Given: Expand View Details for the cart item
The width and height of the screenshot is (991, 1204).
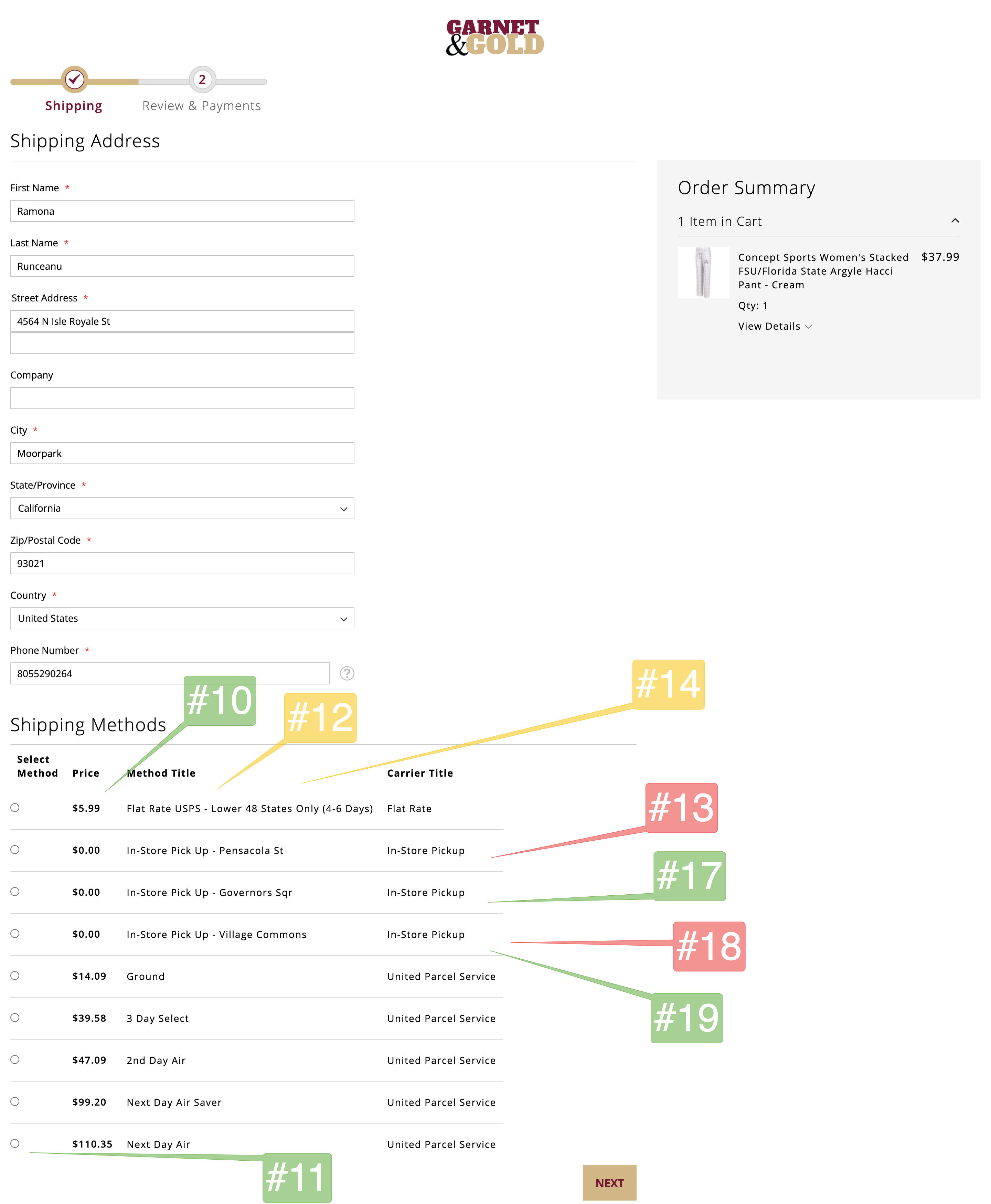Looking at the screenshot, I should [x=775, y=326].
